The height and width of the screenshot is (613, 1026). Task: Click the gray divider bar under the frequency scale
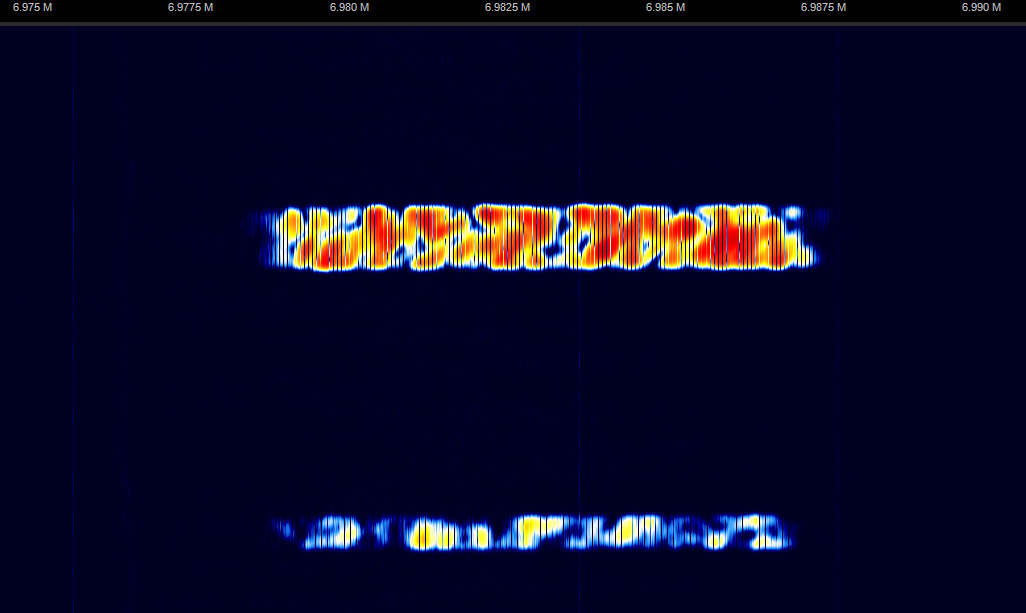(x=513, y=23)
